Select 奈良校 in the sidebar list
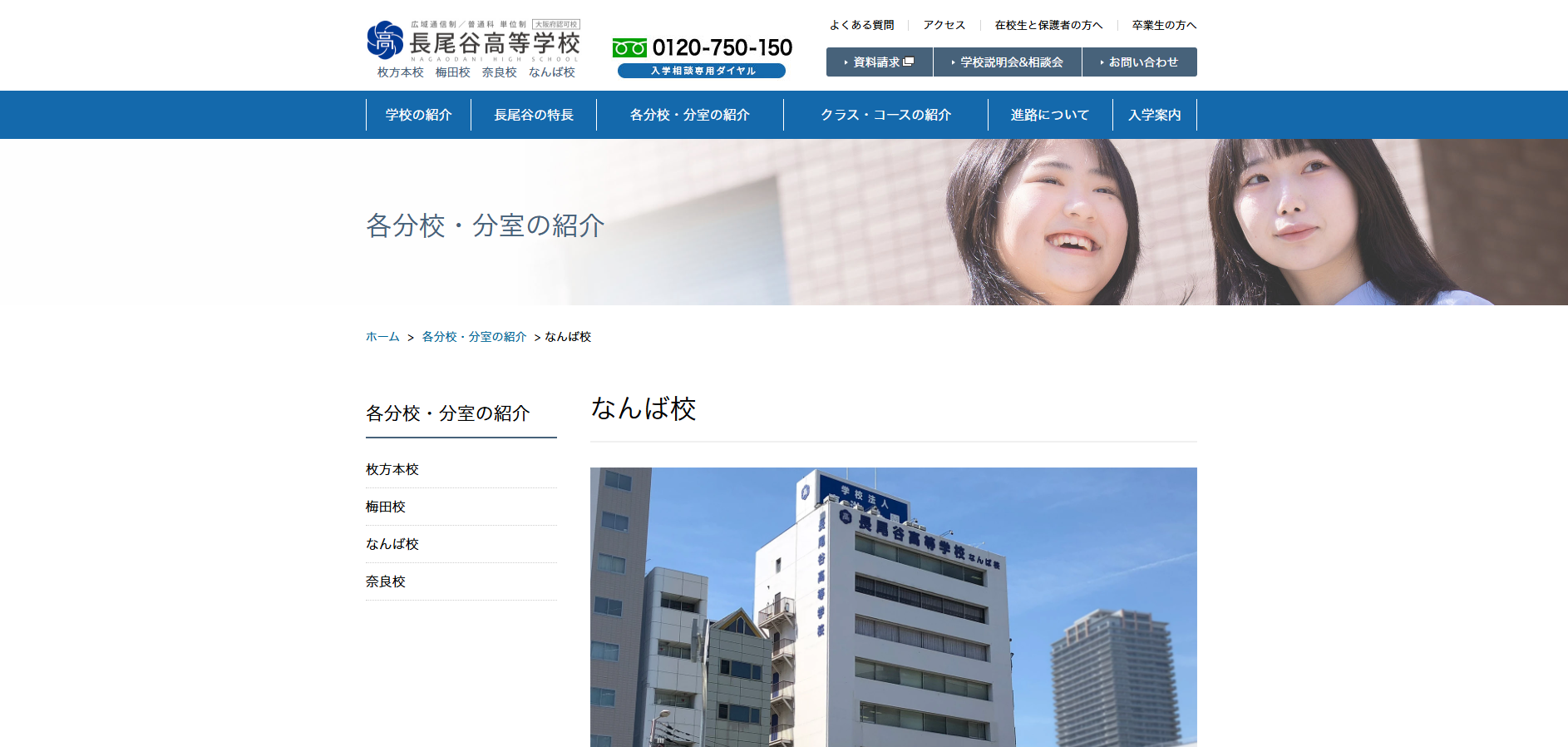 pyautogui.click(x=386, y=581)
